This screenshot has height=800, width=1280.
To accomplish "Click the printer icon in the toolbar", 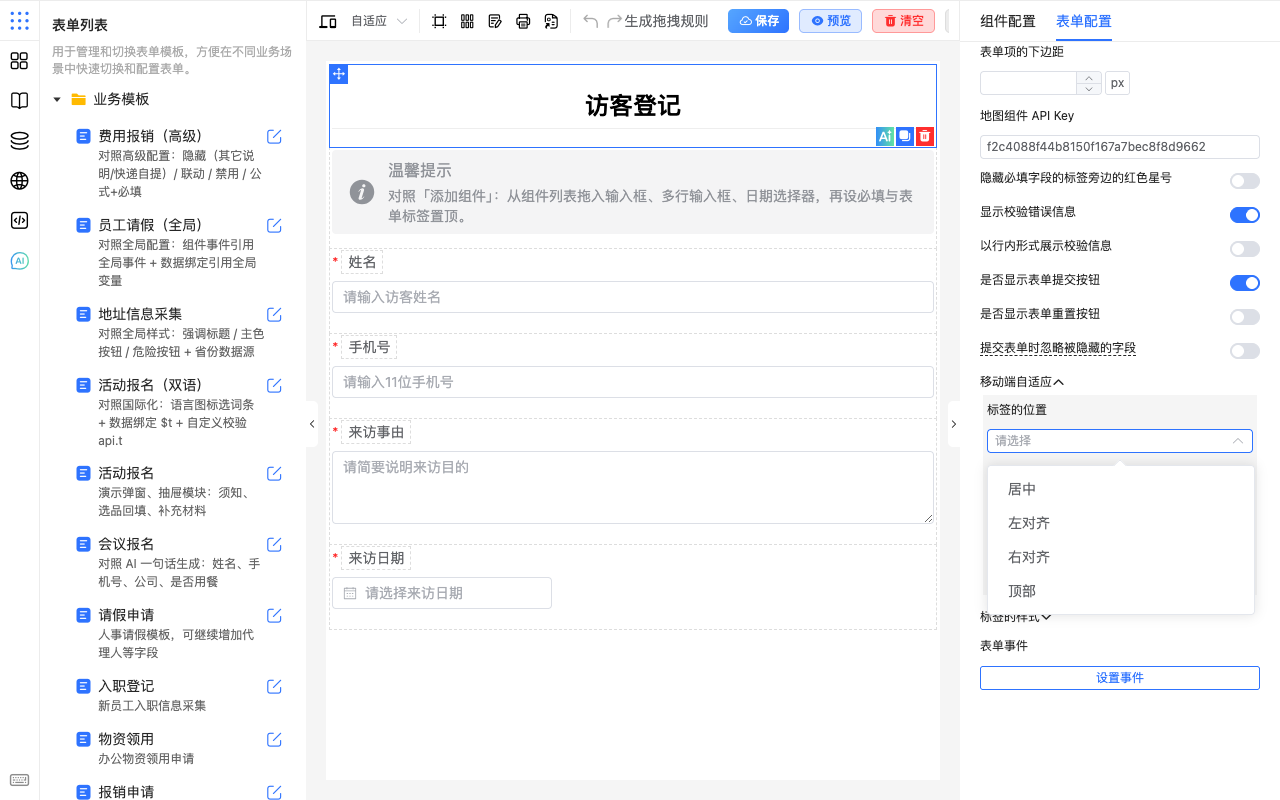I will (x=523, y=21).
